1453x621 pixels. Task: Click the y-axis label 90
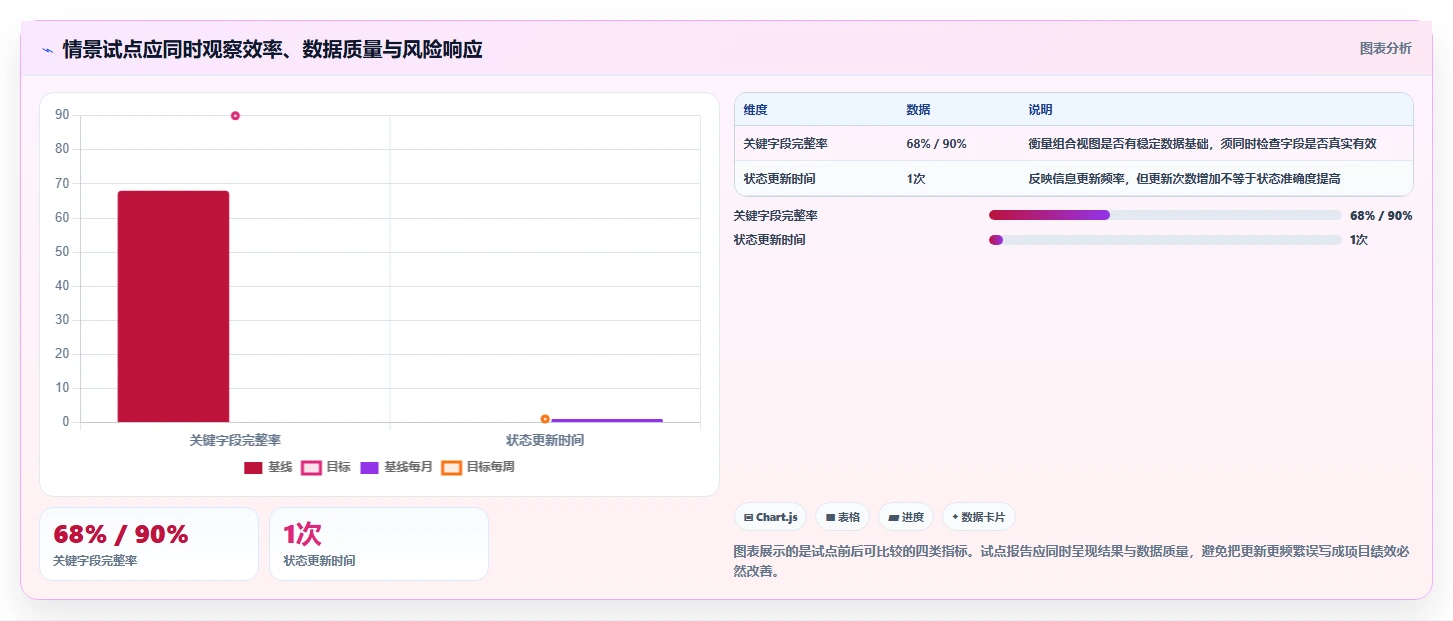[x=62, y=115]
